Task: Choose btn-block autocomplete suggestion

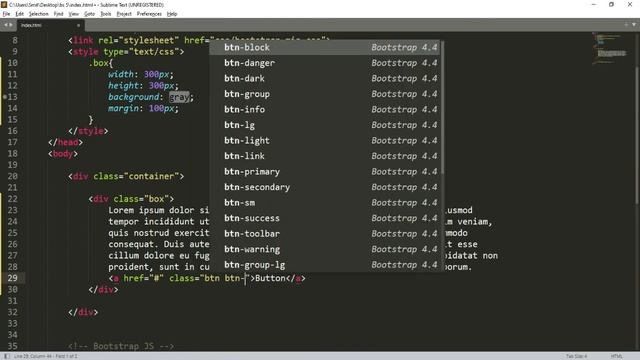Action: (325, 47)
